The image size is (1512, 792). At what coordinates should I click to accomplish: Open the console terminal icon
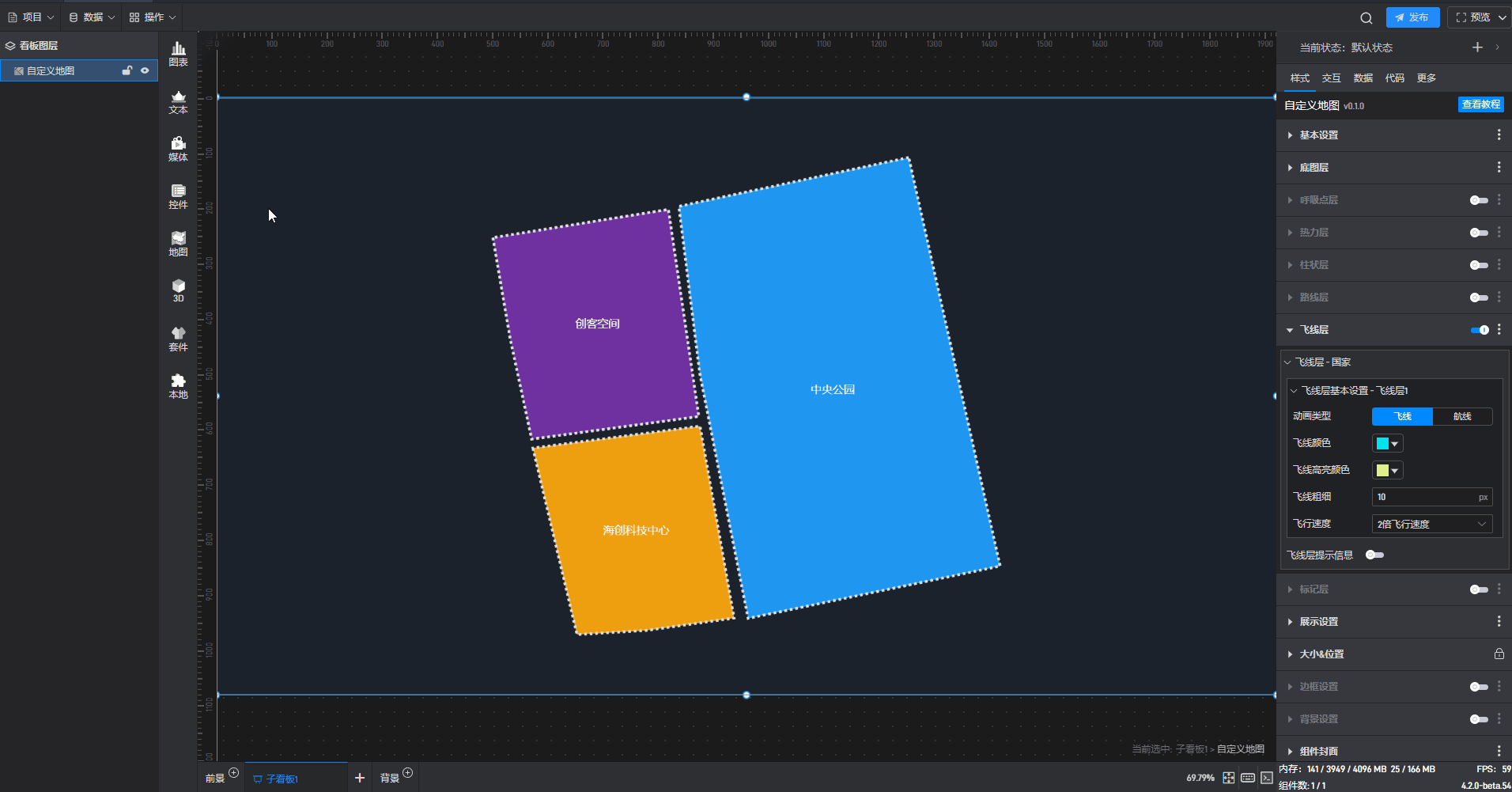[1267, 778]
